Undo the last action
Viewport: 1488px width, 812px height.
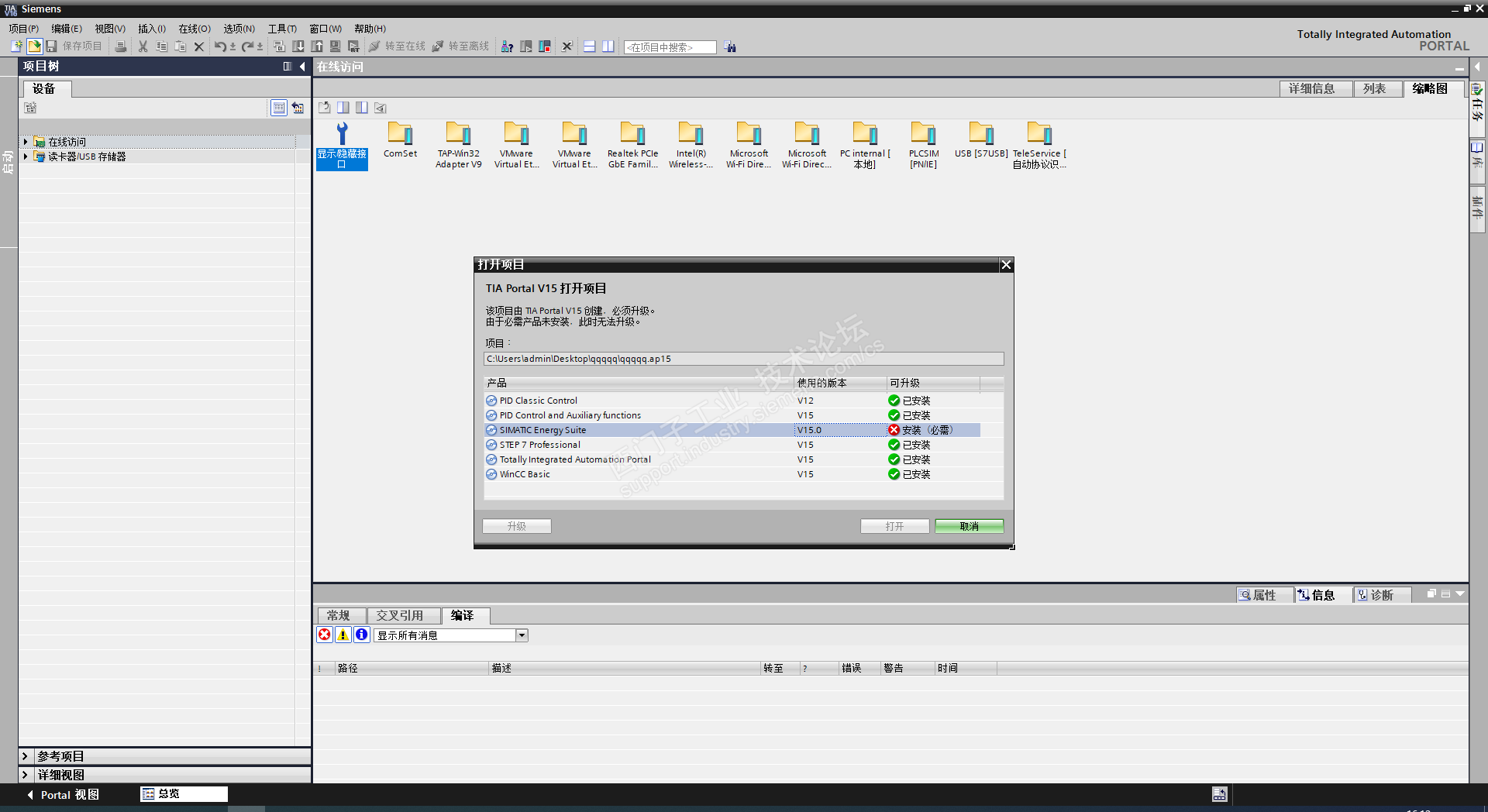coord(220,46)
